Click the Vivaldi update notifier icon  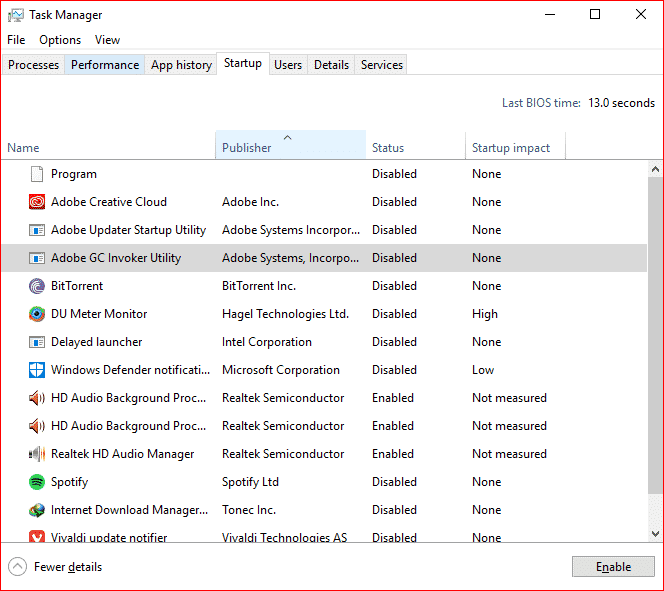tap(37, 536)
